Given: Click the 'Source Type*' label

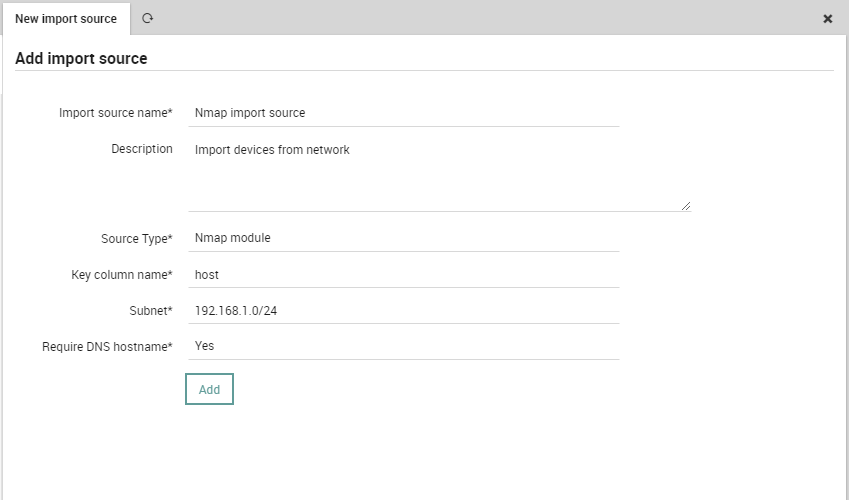Looking at the screenshot, I should pyautogui.click(x=136, y=238).
